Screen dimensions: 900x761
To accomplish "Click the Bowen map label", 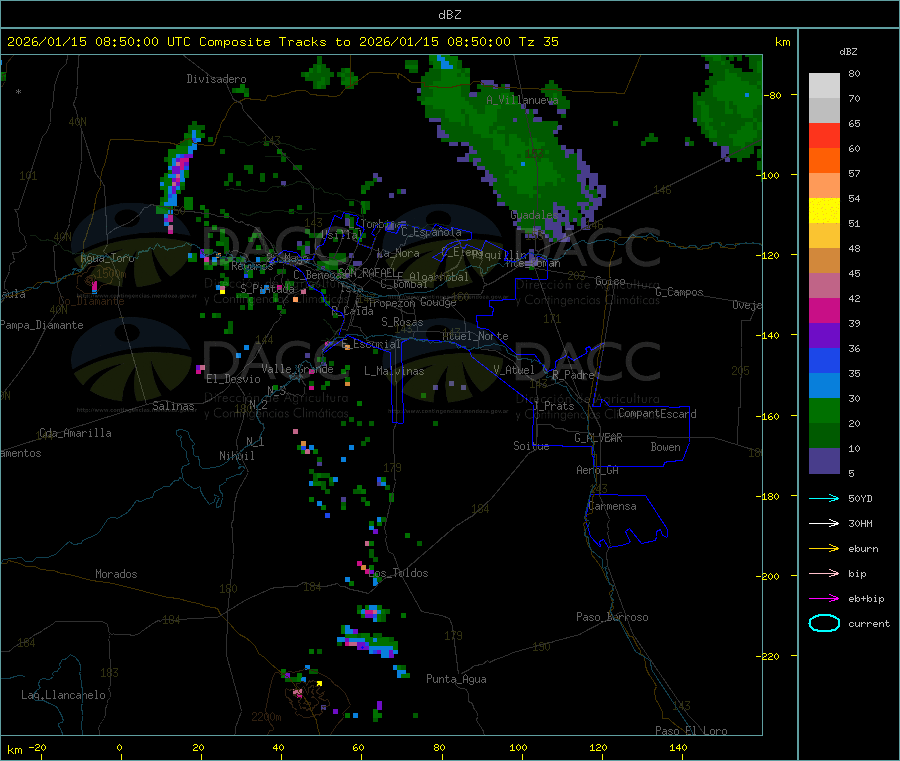I will pyautogui.click(x=665, y=447).
